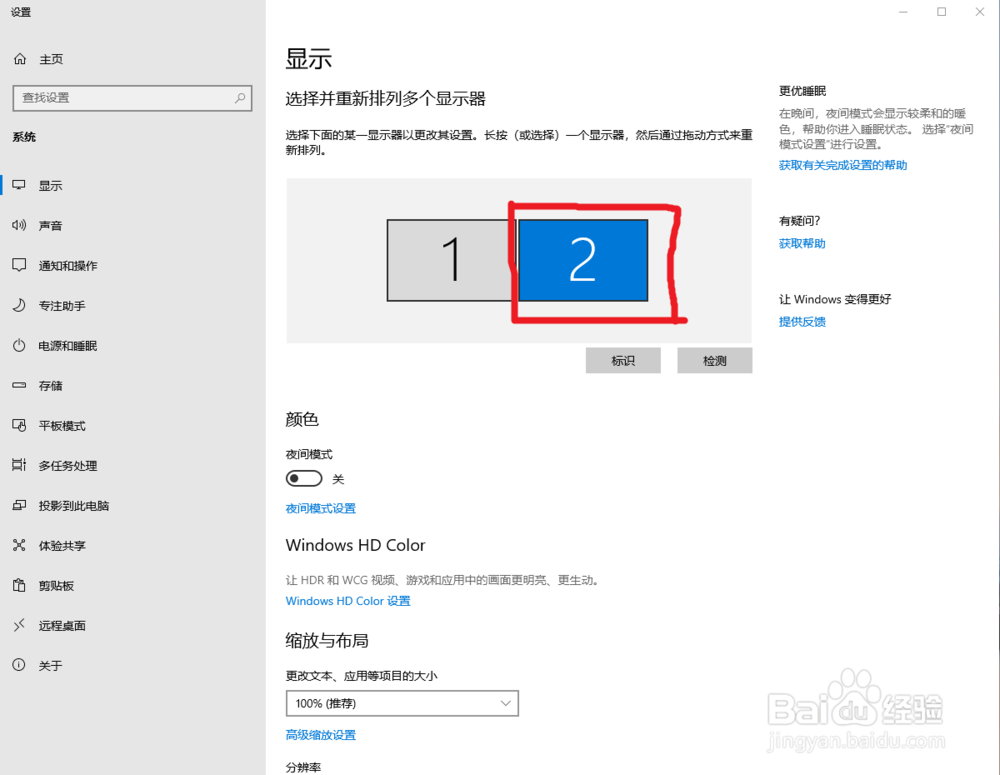
Task: Click the 远程桌面 remote desktop icon
Action: click(19, 625)
